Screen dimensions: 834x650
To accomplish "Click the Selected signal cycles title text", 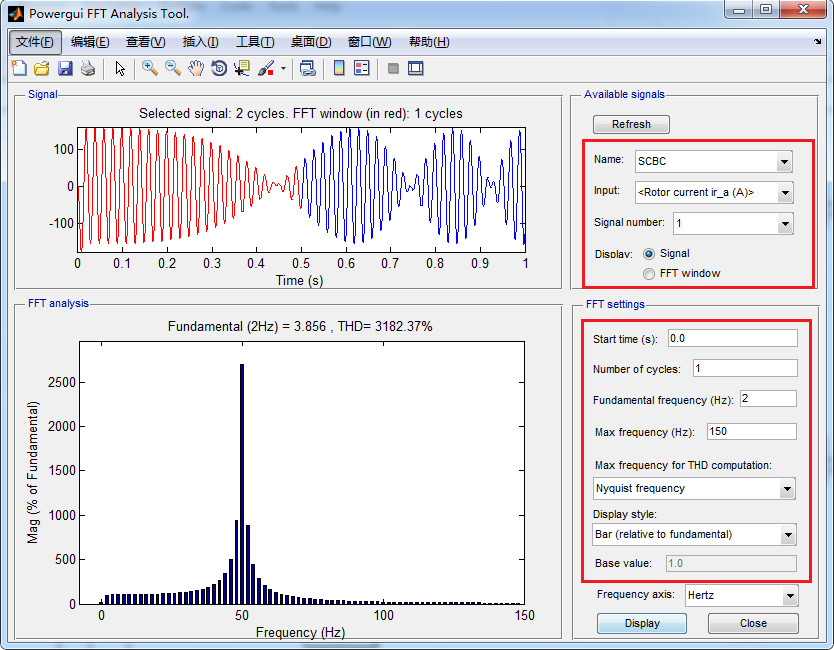I will tap(301, 113).
